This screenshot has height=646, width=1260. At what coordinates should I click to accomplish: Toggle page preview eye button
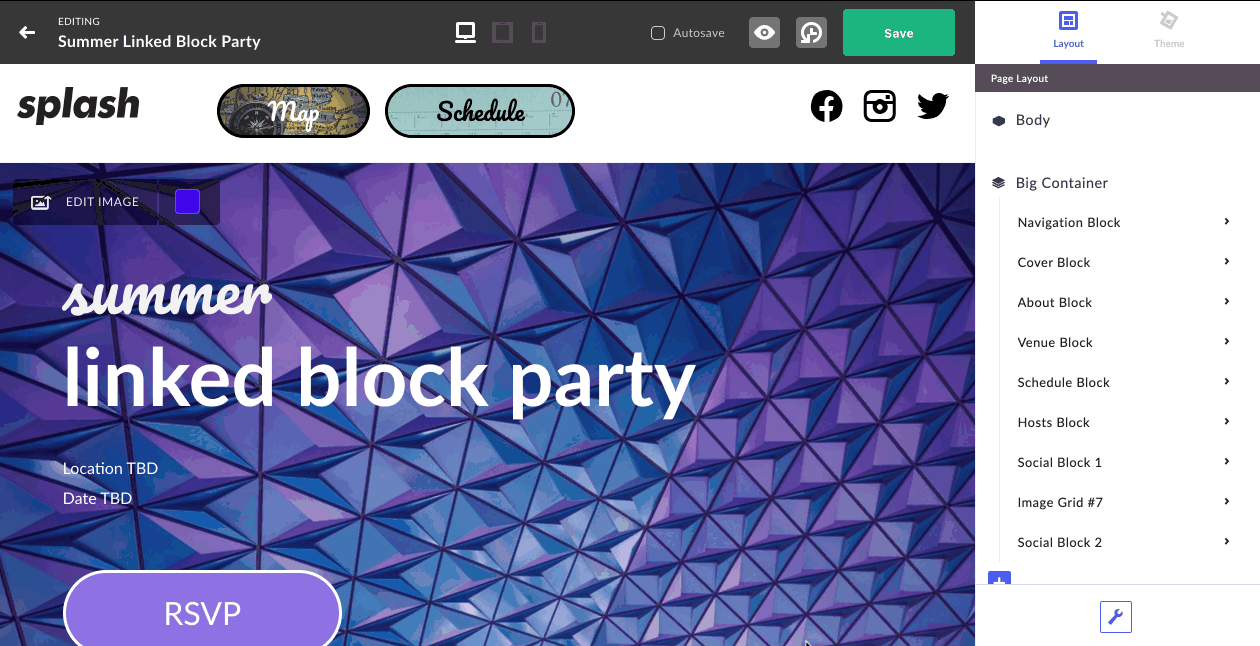point(764,33)
